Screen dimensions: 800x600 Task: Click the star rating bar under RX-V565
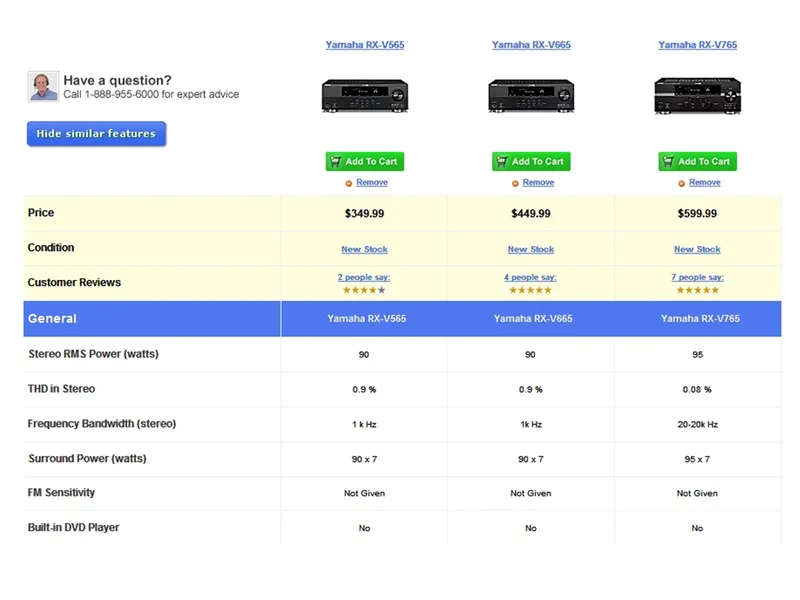point(364,289)
